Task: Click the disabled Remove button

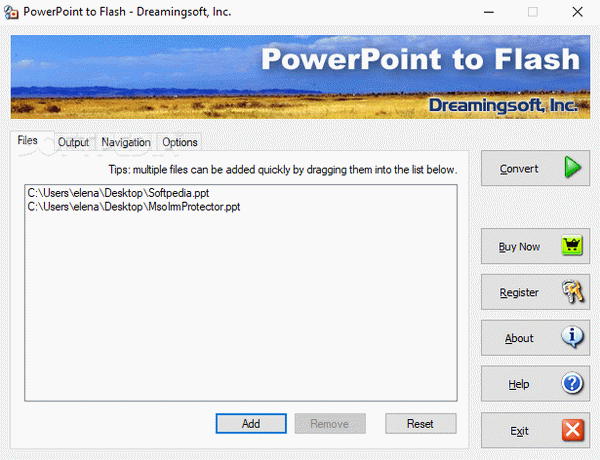Action: point(330,424)
